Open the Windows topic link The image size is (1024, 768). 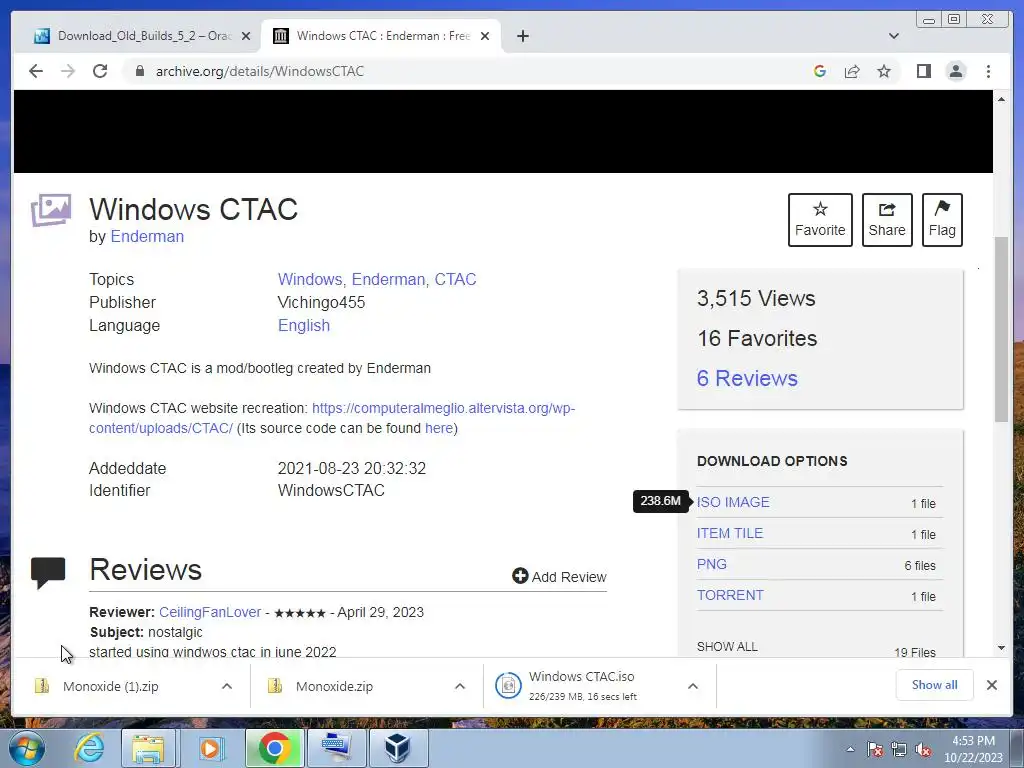(x=310, y=280)
